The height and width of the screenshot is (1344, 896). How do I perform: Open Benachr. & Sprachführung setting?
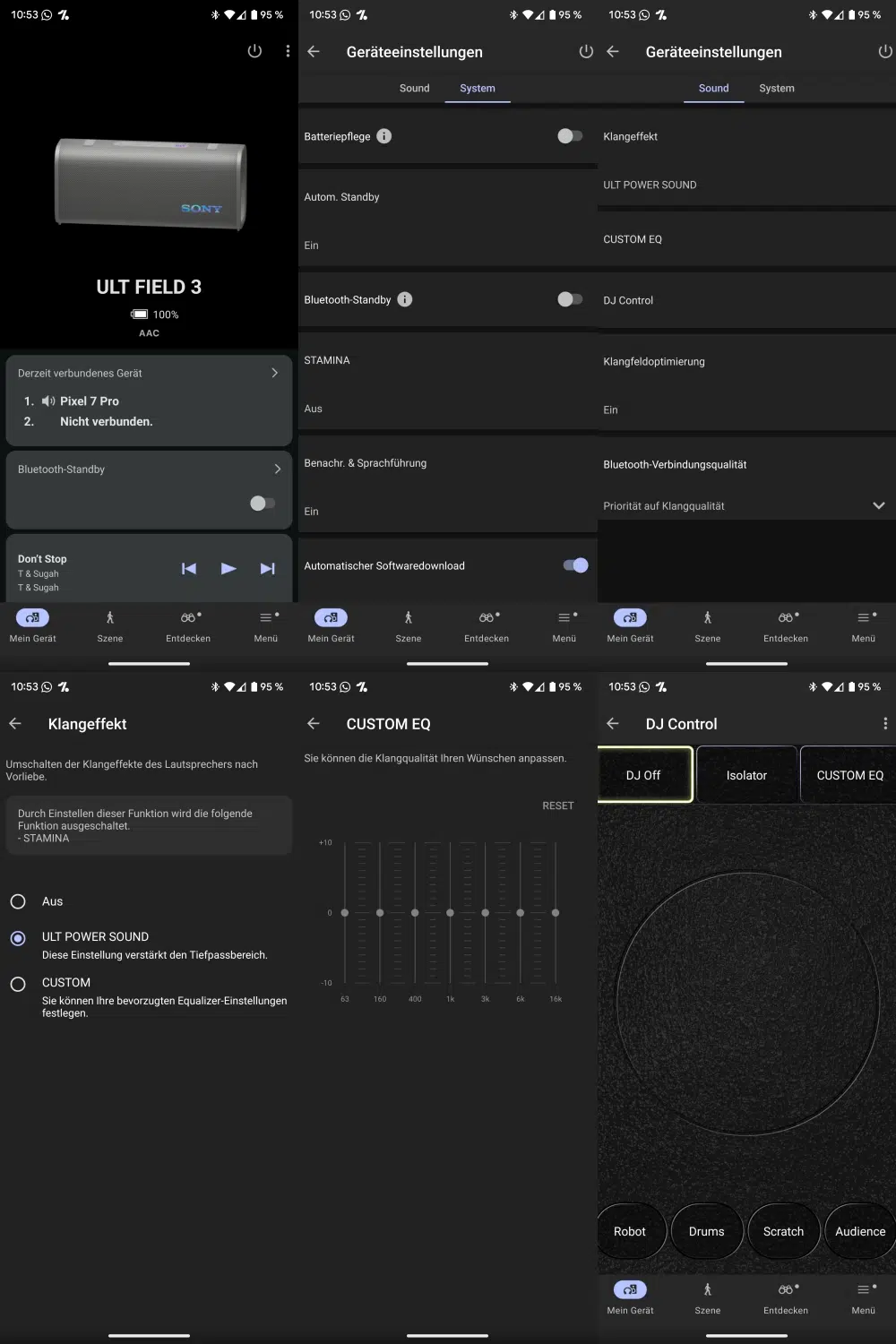pos(448,485)
